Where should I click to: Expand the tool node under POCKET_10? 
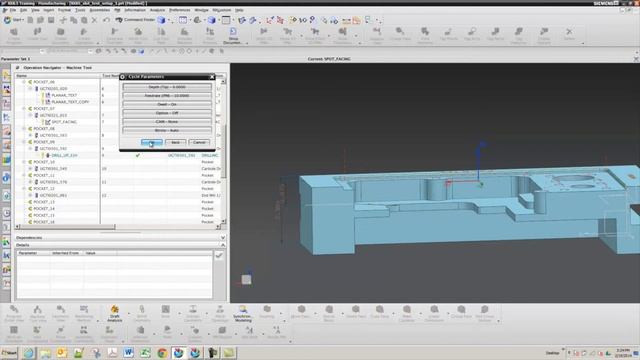point(30,169)
